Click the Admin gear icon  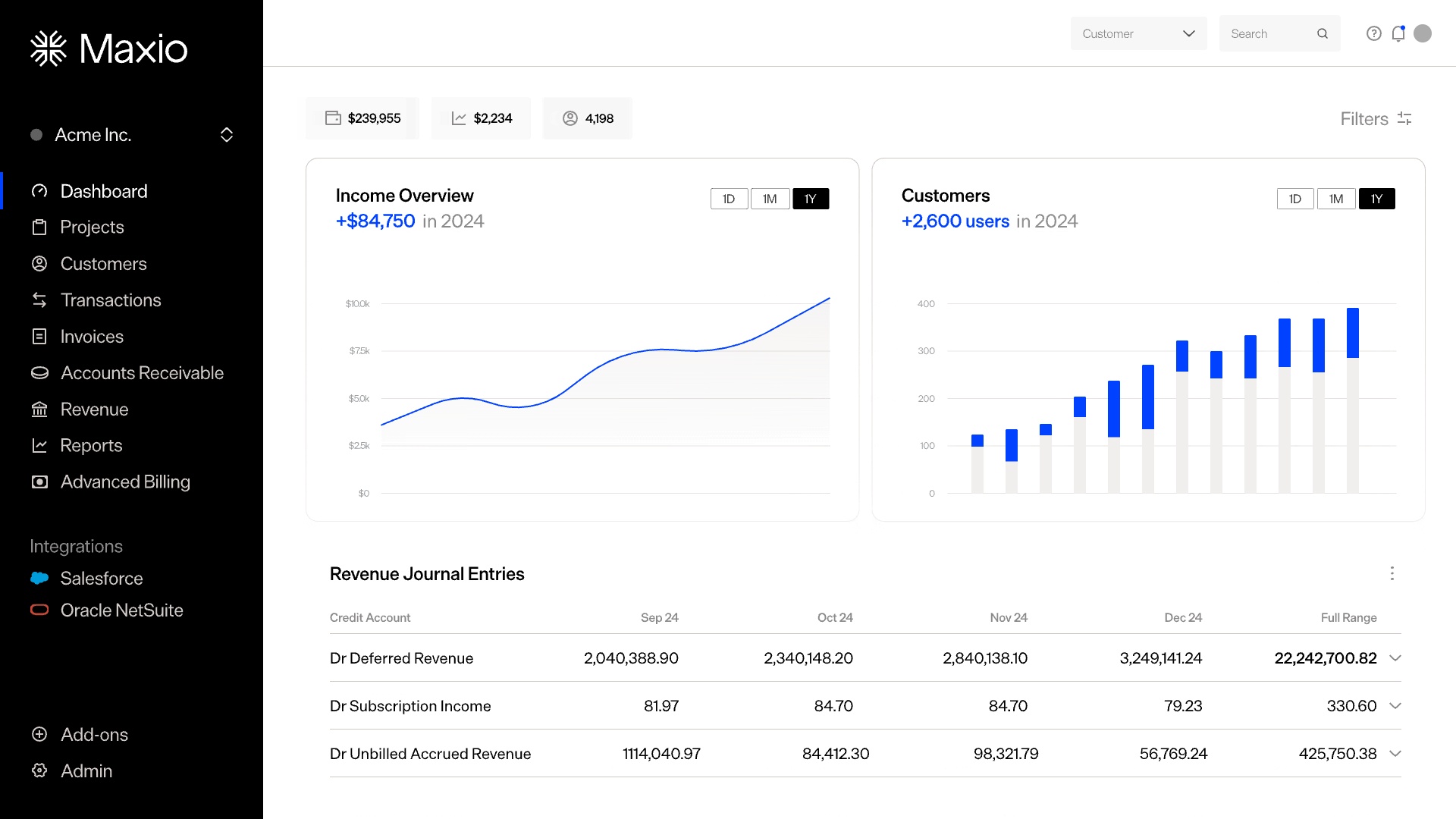tap(39, 770)
